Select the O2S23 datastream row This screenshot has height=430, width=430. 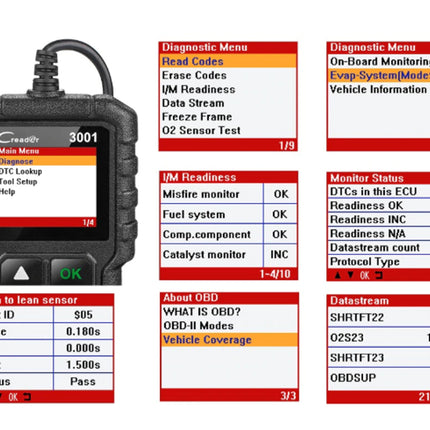click(379, 337)
